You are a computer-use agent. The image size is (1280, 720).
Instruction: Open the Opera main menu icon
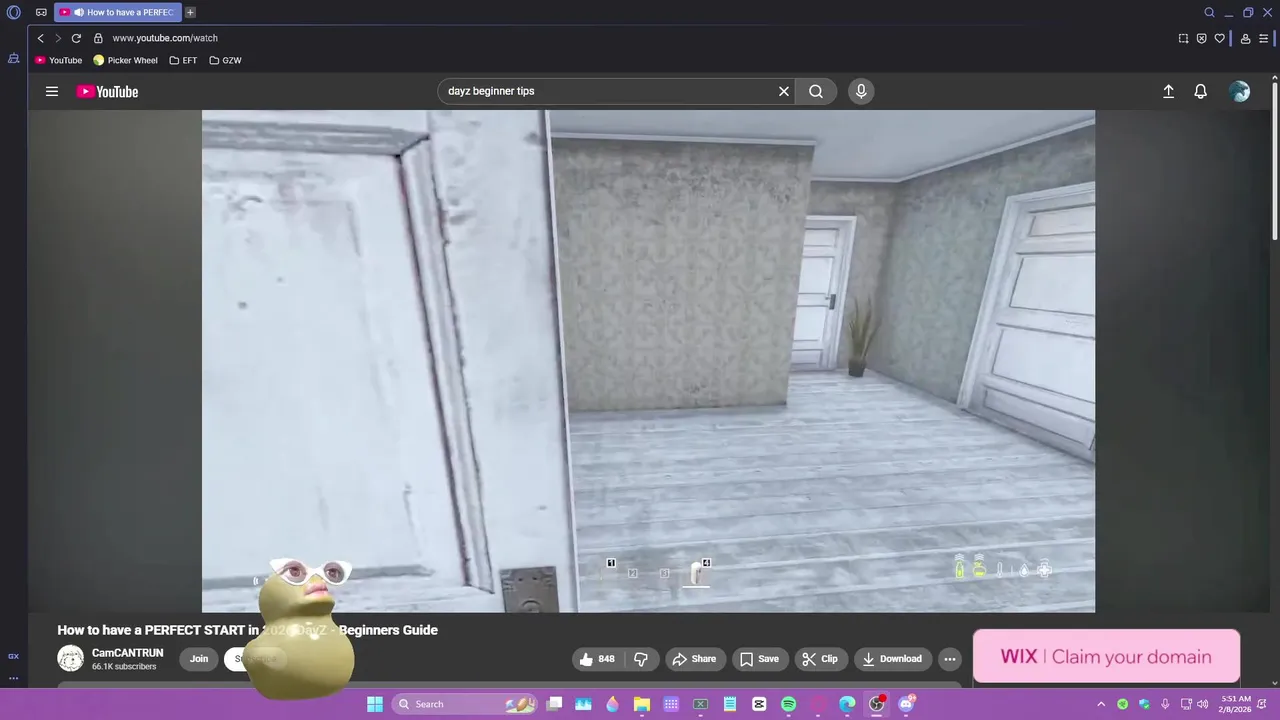coord(14,13)
